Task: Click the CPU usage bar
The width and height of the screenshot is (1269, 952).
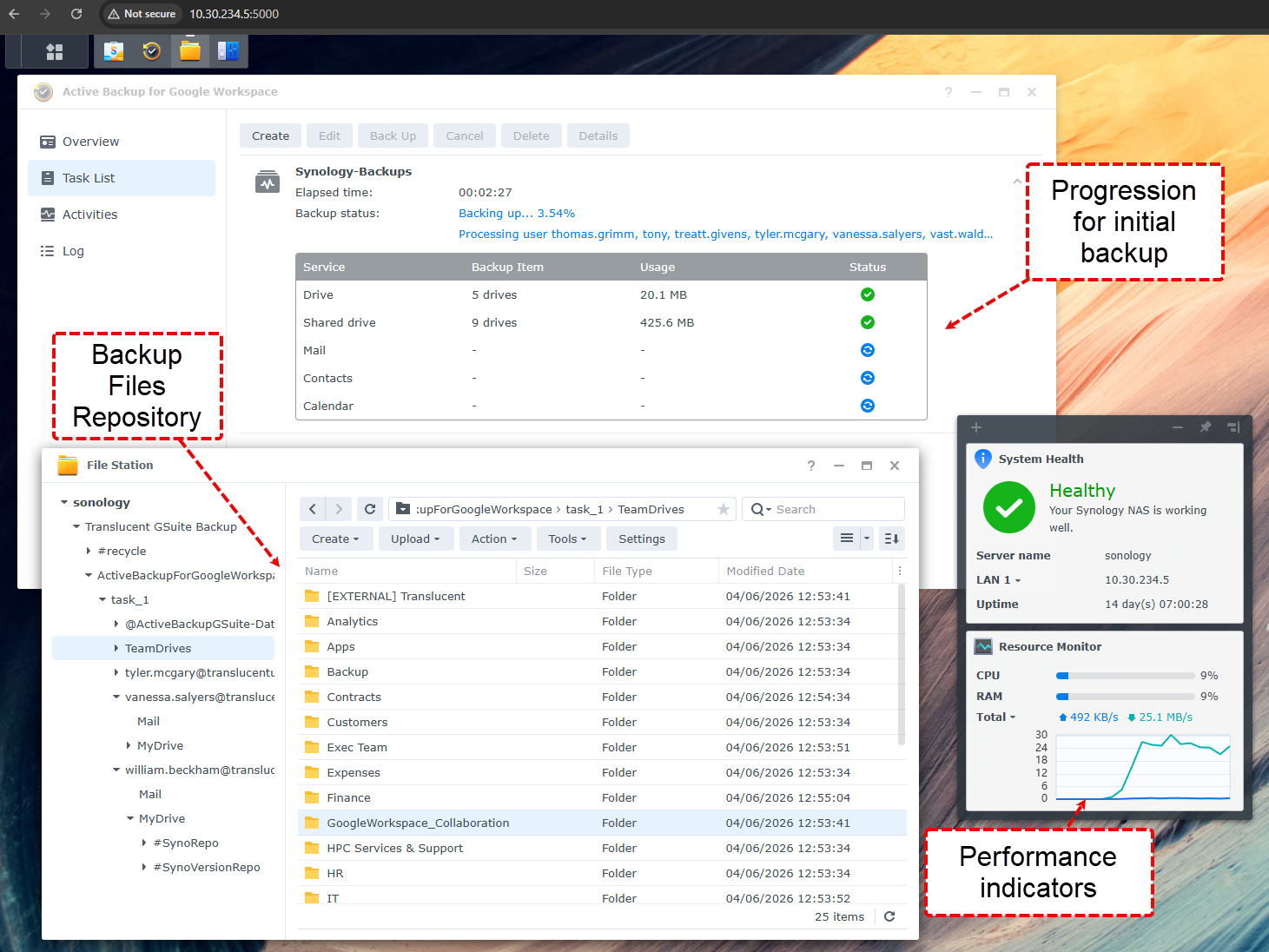Action: [1125, 675]
